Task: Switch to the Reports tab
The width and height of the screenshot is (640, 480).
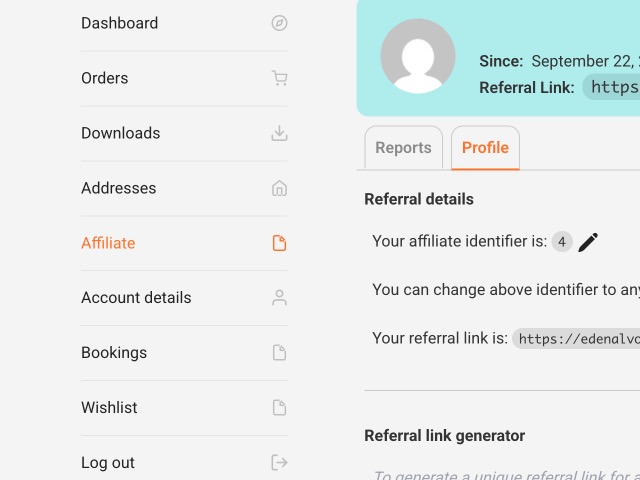Action: (403, 148)
